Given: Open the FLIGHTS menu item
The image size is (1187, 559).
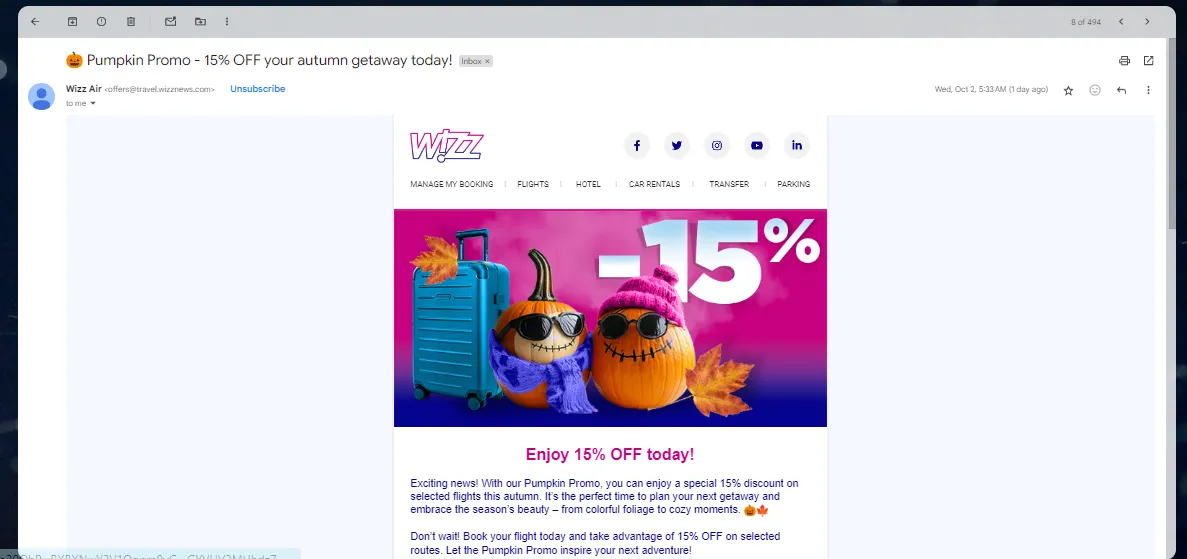Looking at the screenshot, I should pyautogui.click(x=533, y=184).
